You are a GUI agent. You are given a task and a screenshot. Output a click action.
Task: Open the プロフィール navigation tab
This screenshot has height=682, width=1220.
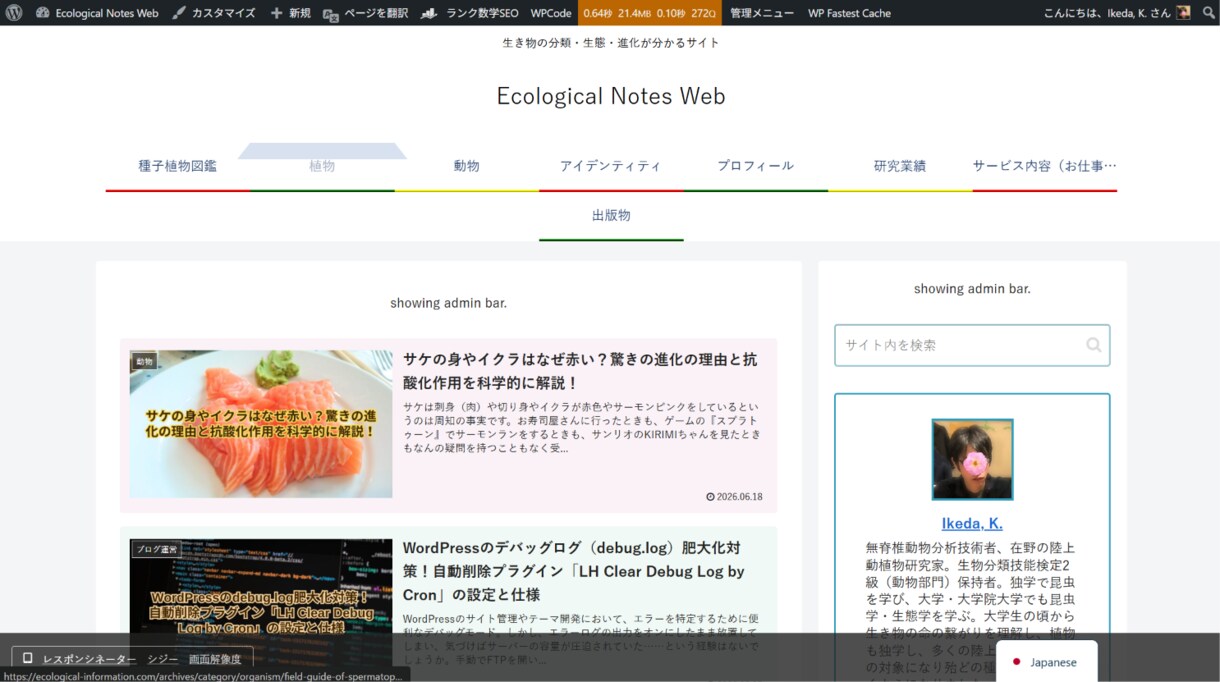pos(755,166)
